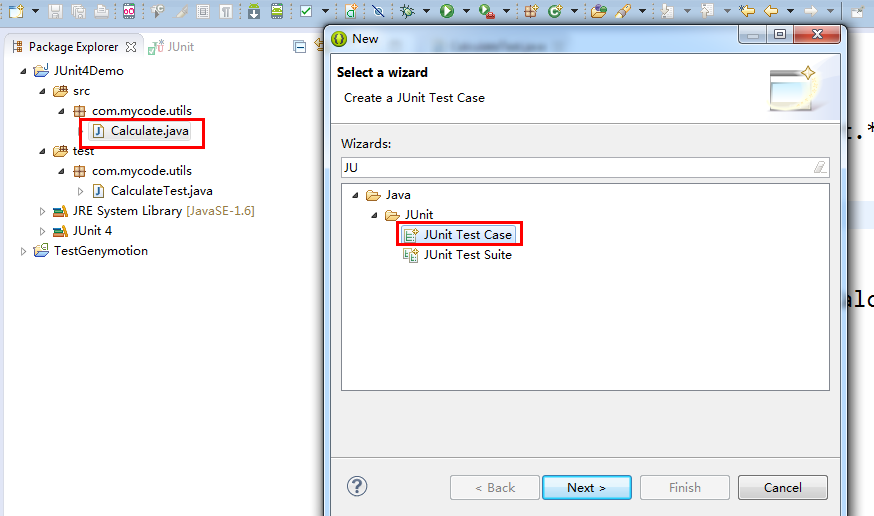Clear the Wizards filter text icon
Image resolution: width=874 pixels, height=516 pixels.
pos(819,167)
